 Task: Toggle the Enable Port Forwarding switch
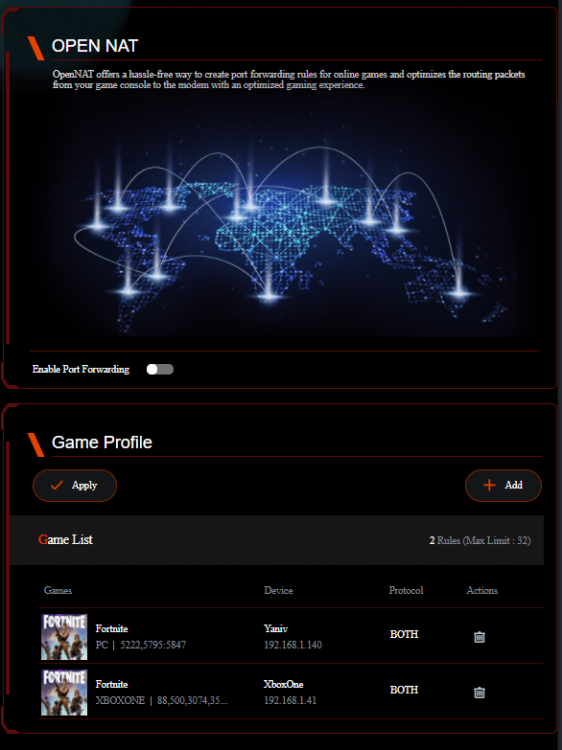tap(160, 369)
